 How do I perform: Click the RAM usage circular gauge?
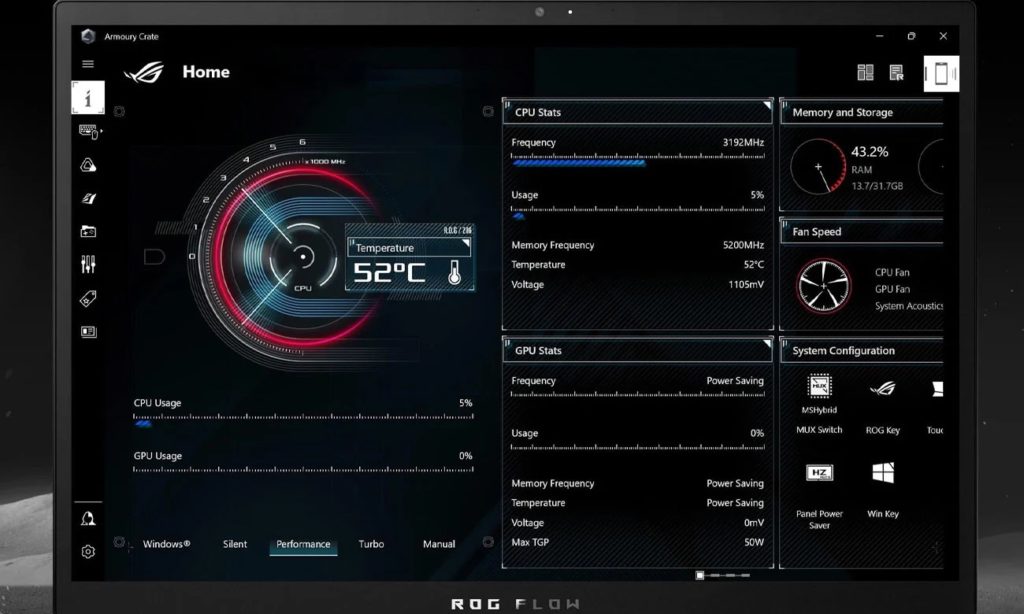(818, 167)
